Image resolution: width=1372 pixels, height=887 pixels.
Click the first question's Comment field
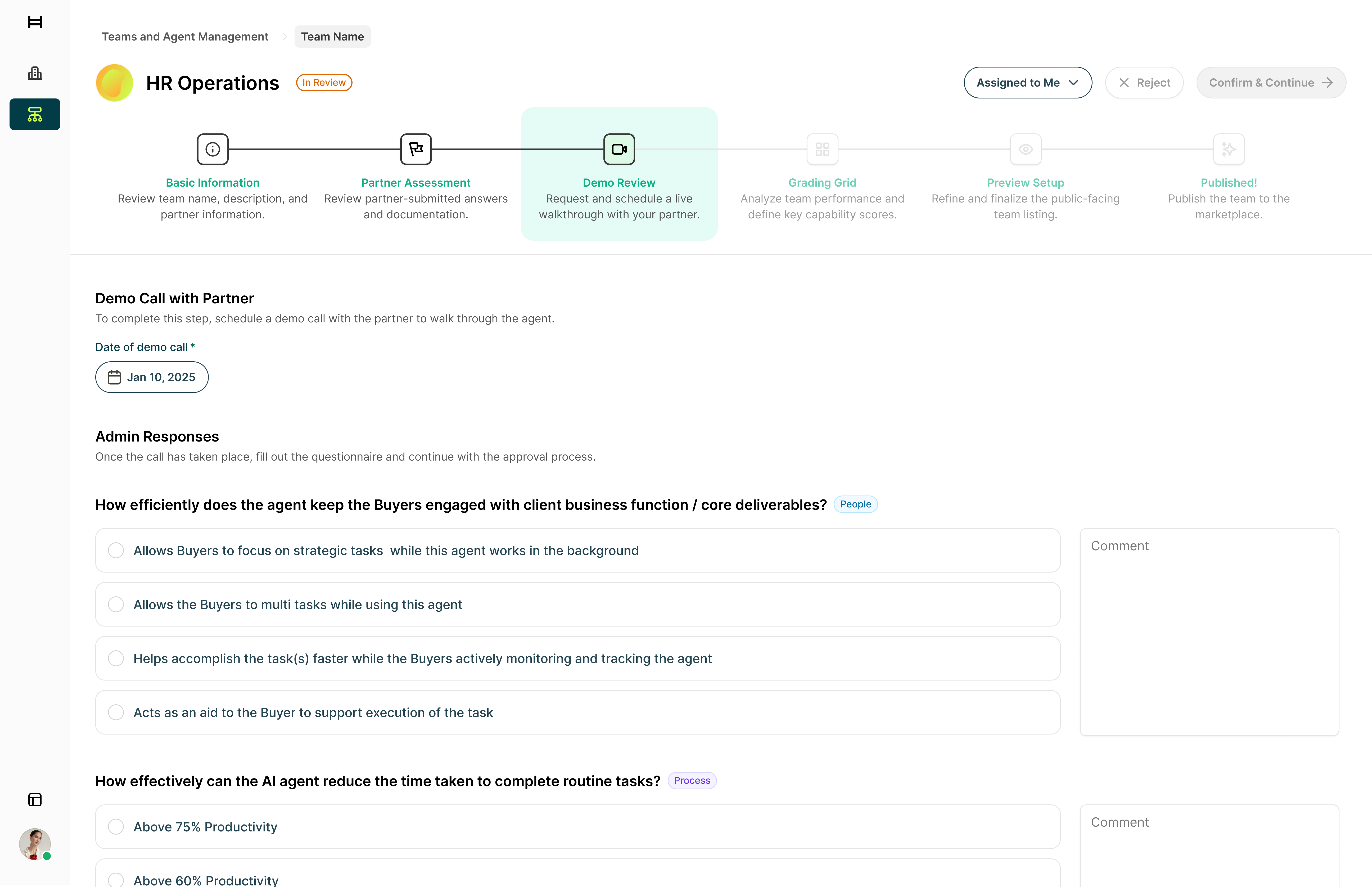pos(1209,632)
